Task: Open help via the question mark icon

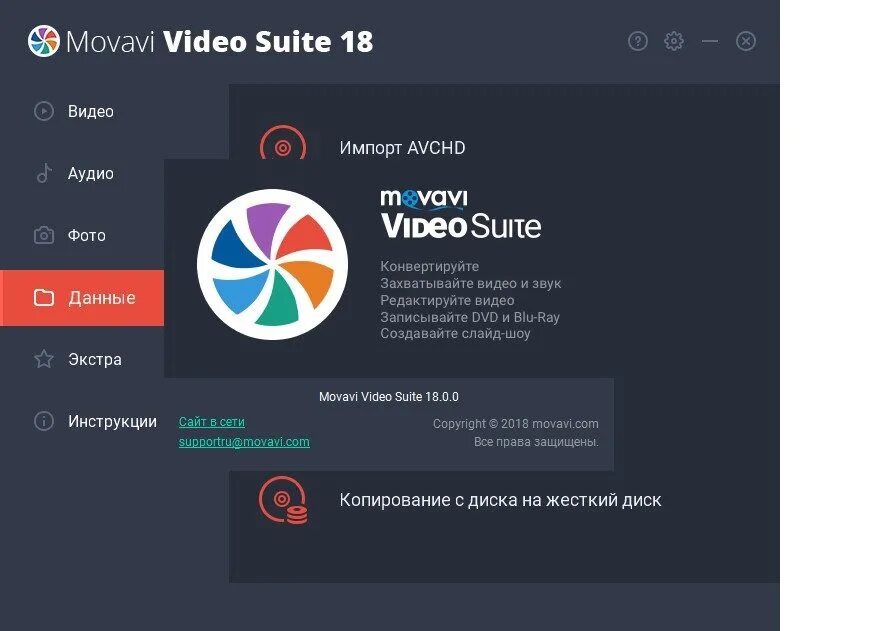Action: point(638,41)
